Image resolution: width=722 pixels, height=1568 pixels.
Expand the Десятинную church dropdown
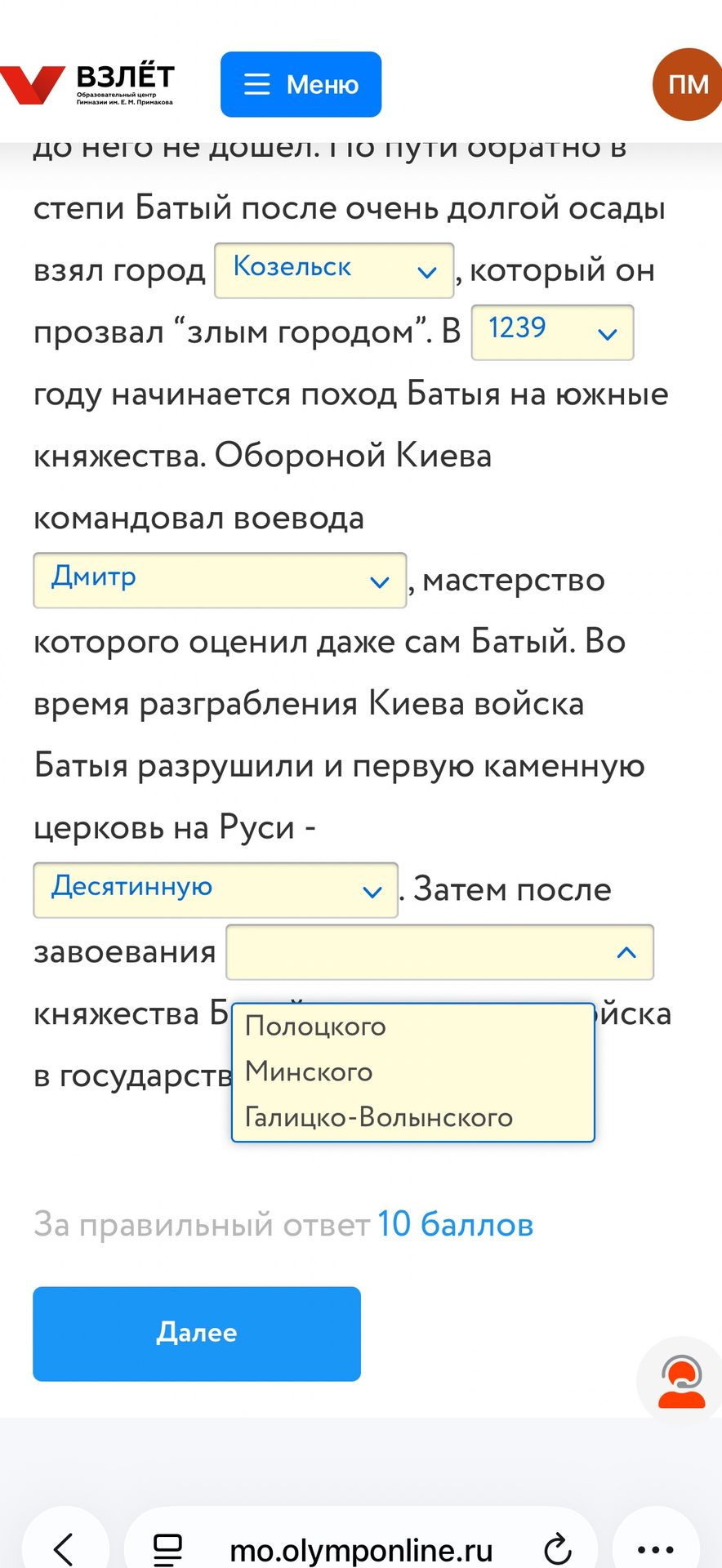click(216, 890)
